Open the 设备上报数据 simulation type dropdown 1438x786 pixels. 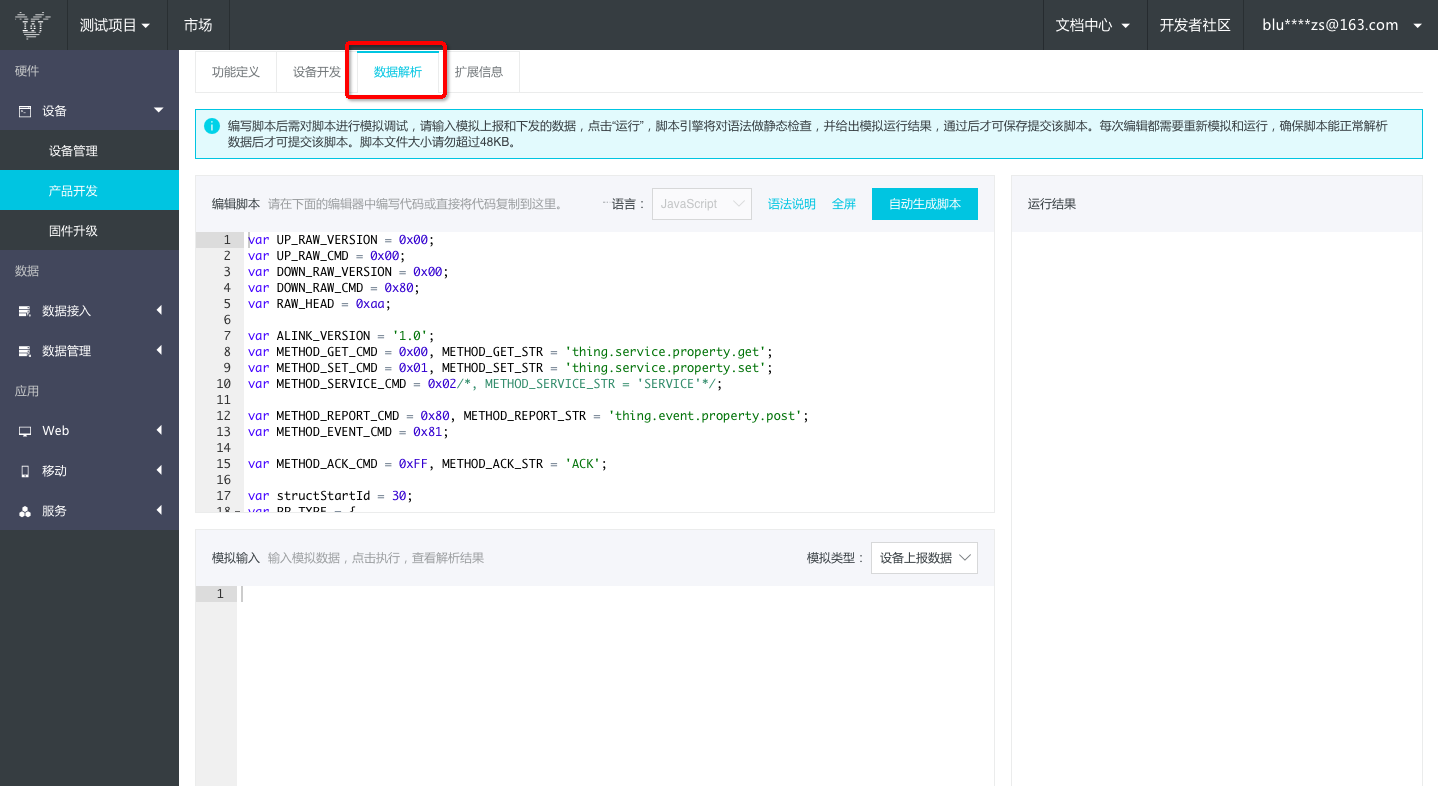tap(924, 558)
